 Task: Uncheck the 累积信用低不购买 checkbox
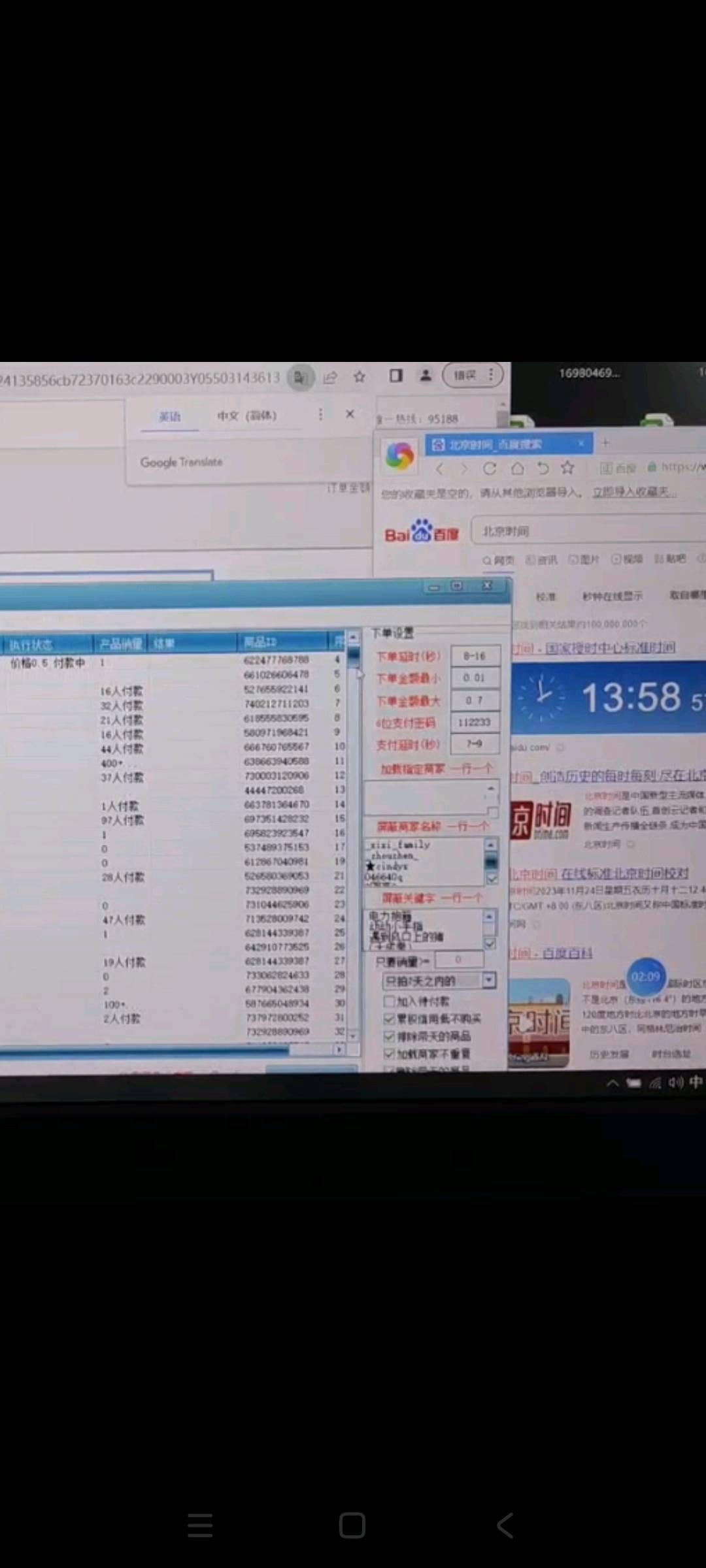click(390, 1019)
